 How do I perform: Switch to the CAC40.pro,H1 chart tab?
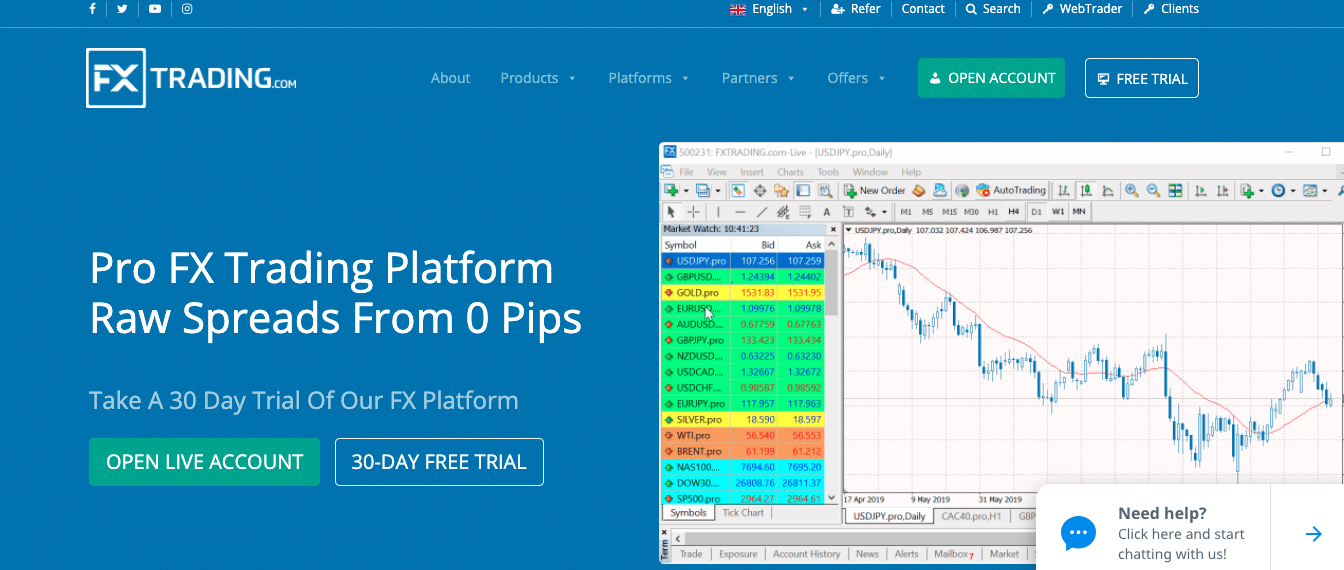pyautogui.click(x=973, y=516)
